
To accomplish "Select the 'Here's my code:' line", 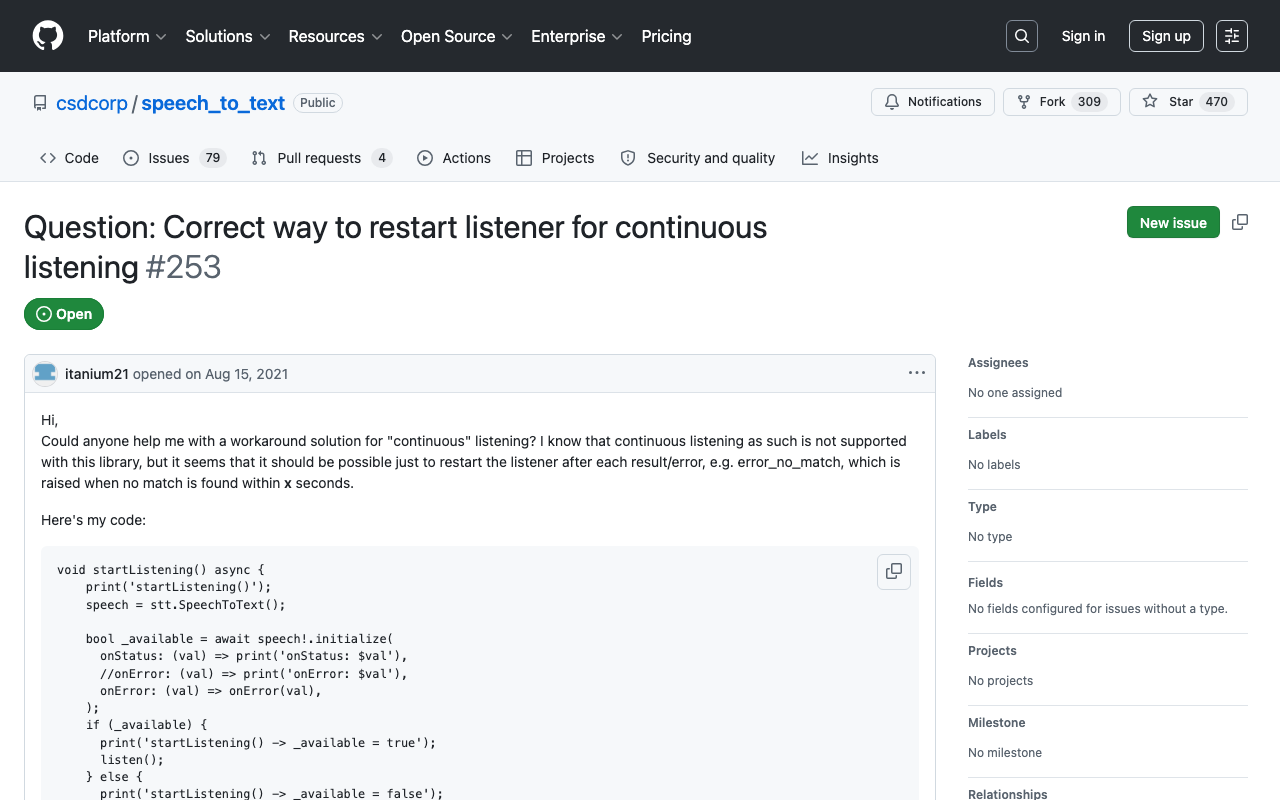I will pos(93,520).
